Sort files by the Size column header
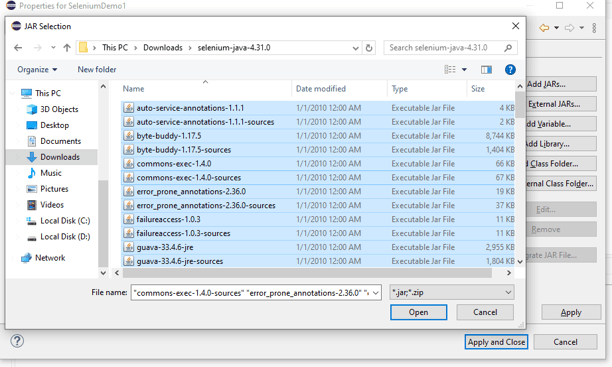 pos(478,89)
